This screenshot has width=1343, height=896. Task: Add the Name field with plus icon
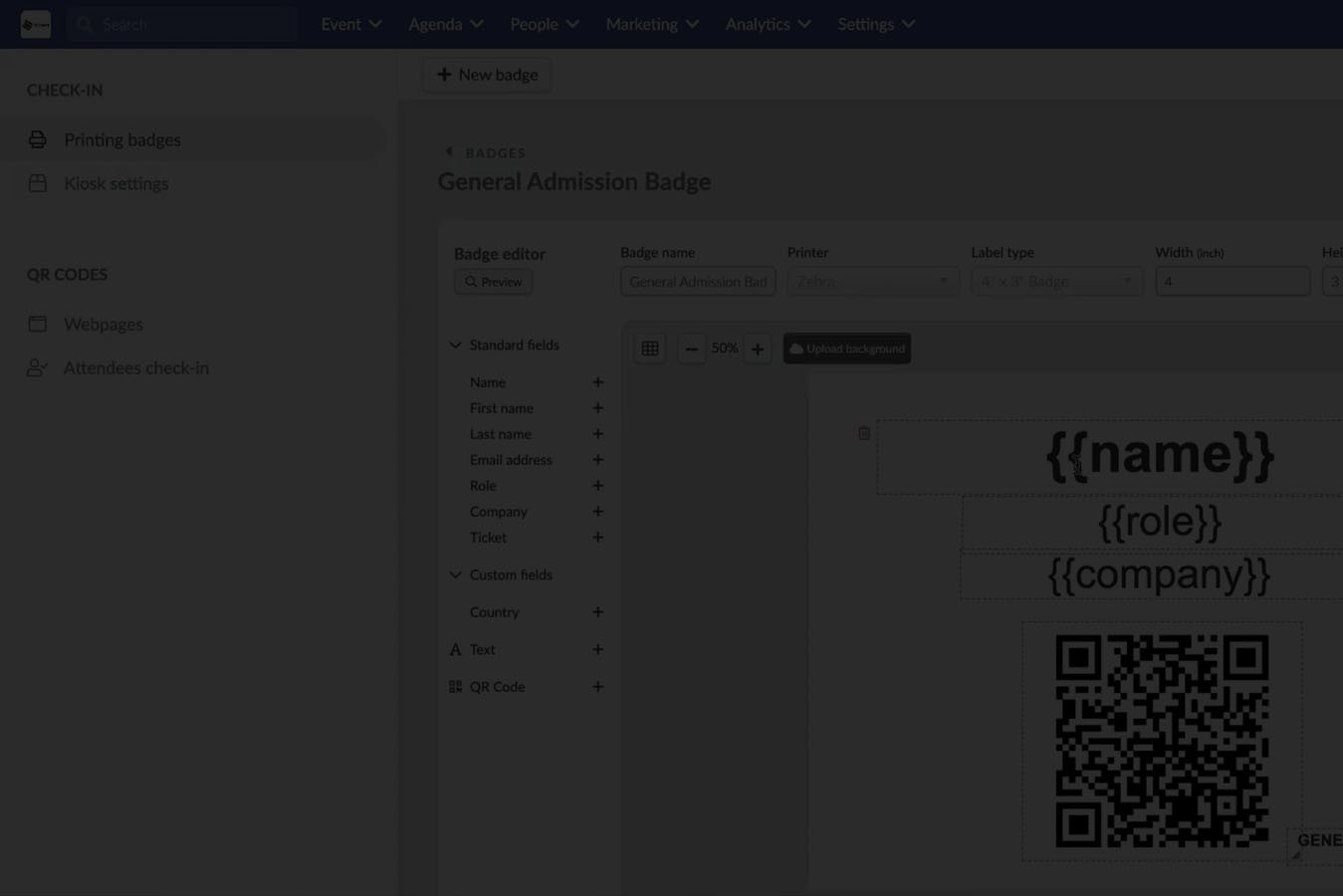[x=597, y=382]
